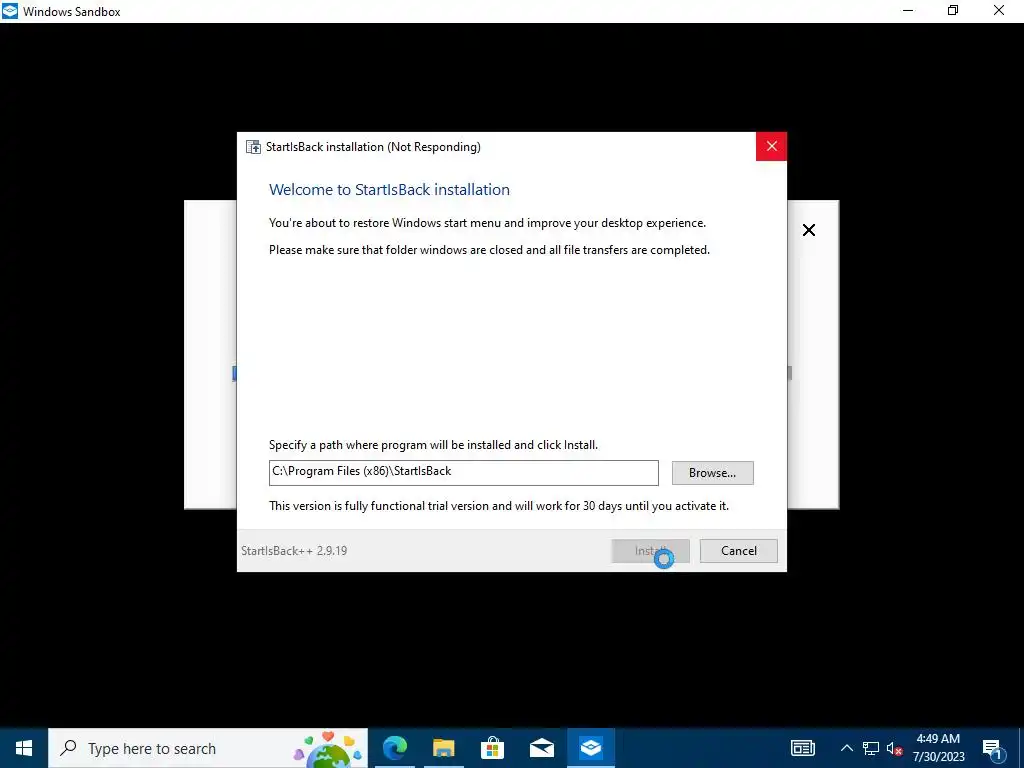Close the StartIsBack installation dialog
Viewport: 1024px width, 768px height.
[x=771, y=146]
